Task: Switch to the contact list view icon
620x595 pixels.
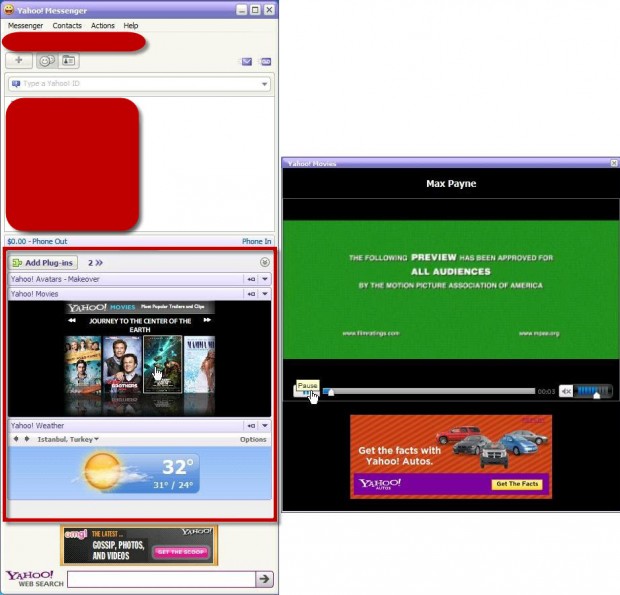Action: (47, 61)
